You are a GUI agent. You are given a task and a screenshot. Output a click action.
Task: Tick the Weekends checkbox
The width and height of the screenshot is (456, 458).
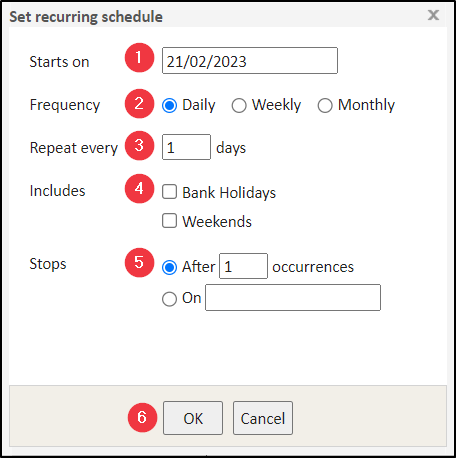click(x=169, y=221)
